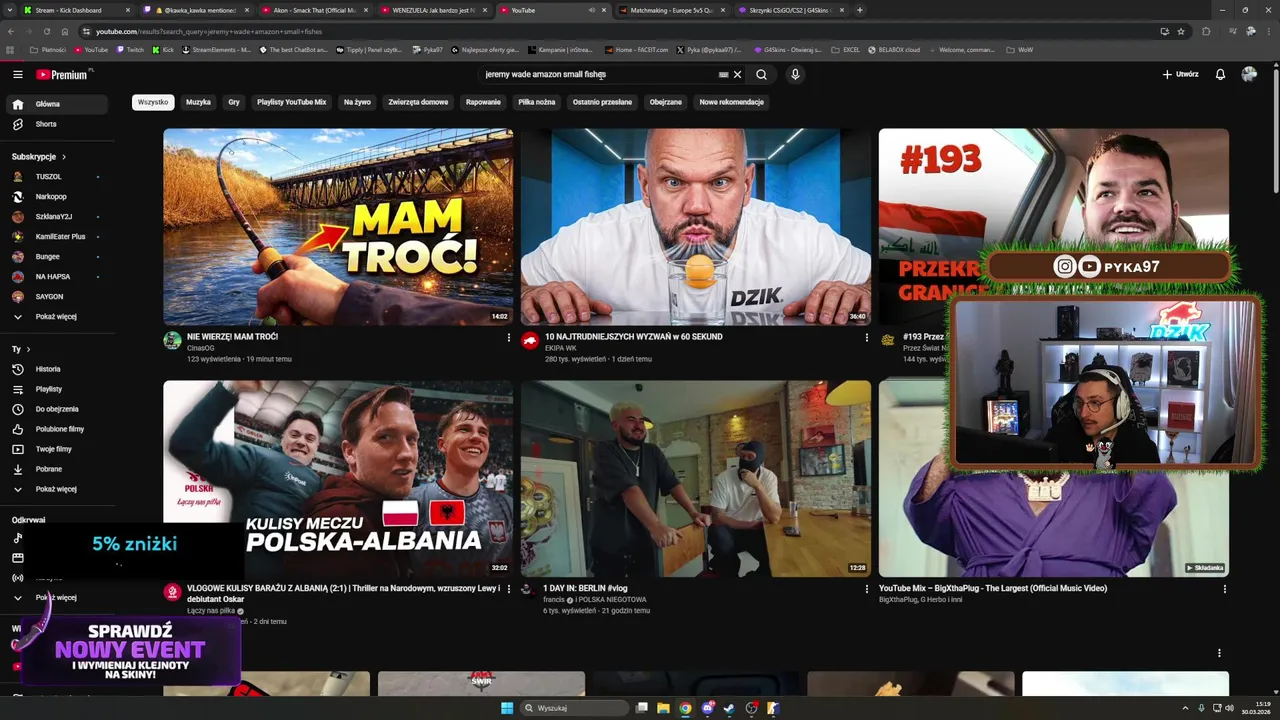Open MAM TROĆ fishing video thumbnail
This screenshot has height=720, width=1280.
(x=338, y=226)
